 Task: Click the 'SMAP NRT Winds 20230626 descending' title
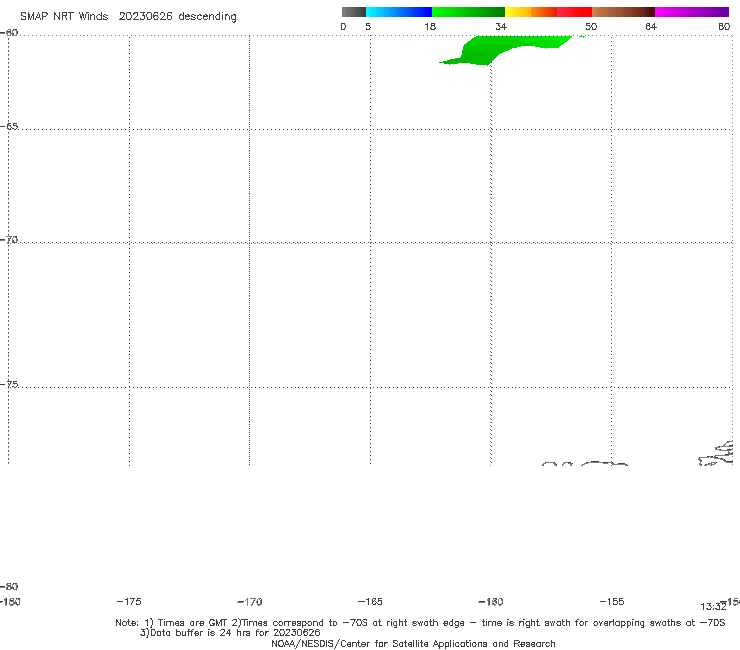[128, 17]
